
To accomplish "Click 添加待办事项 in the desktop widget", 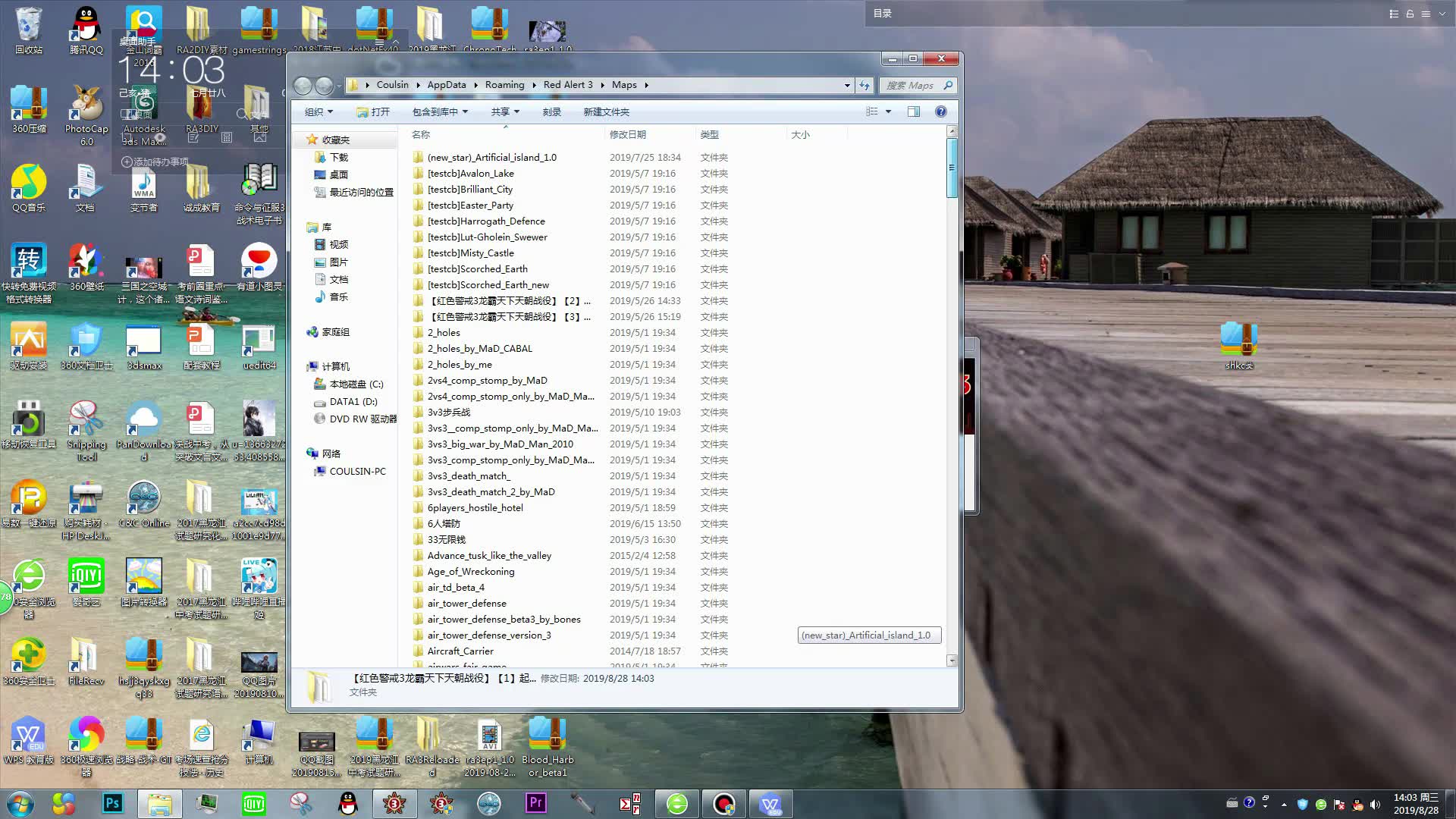I will 155,162.
